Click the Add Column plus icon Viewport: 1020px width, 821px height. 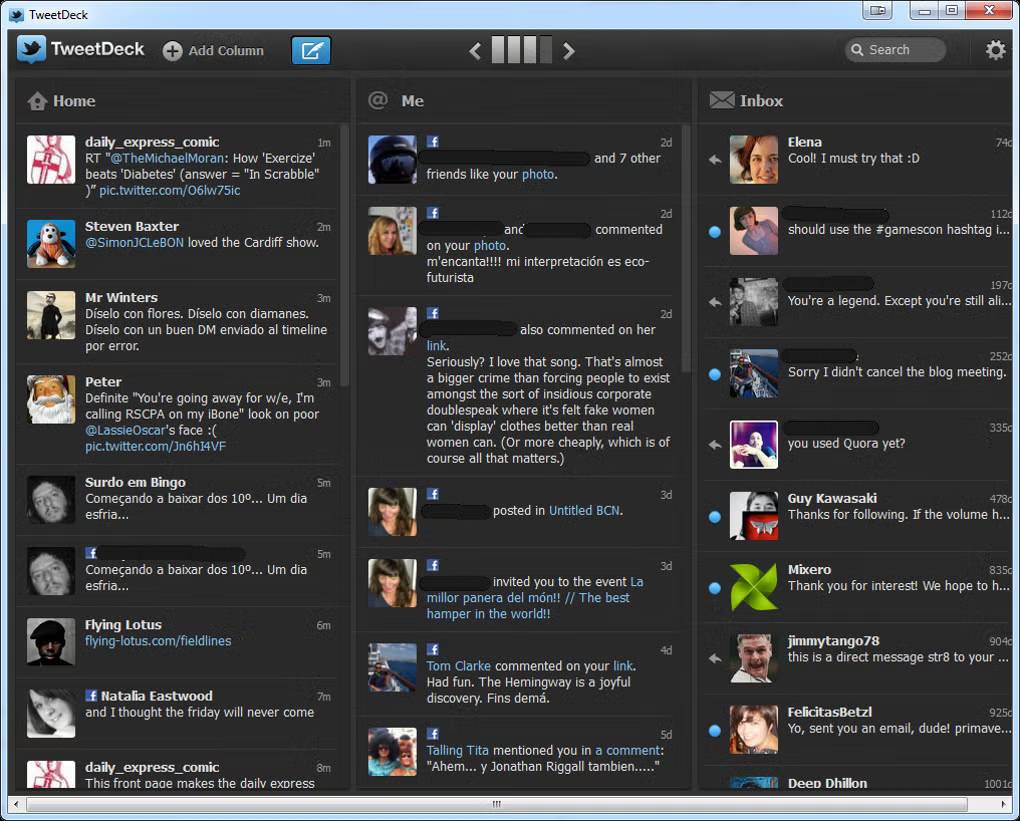(172, 51)
